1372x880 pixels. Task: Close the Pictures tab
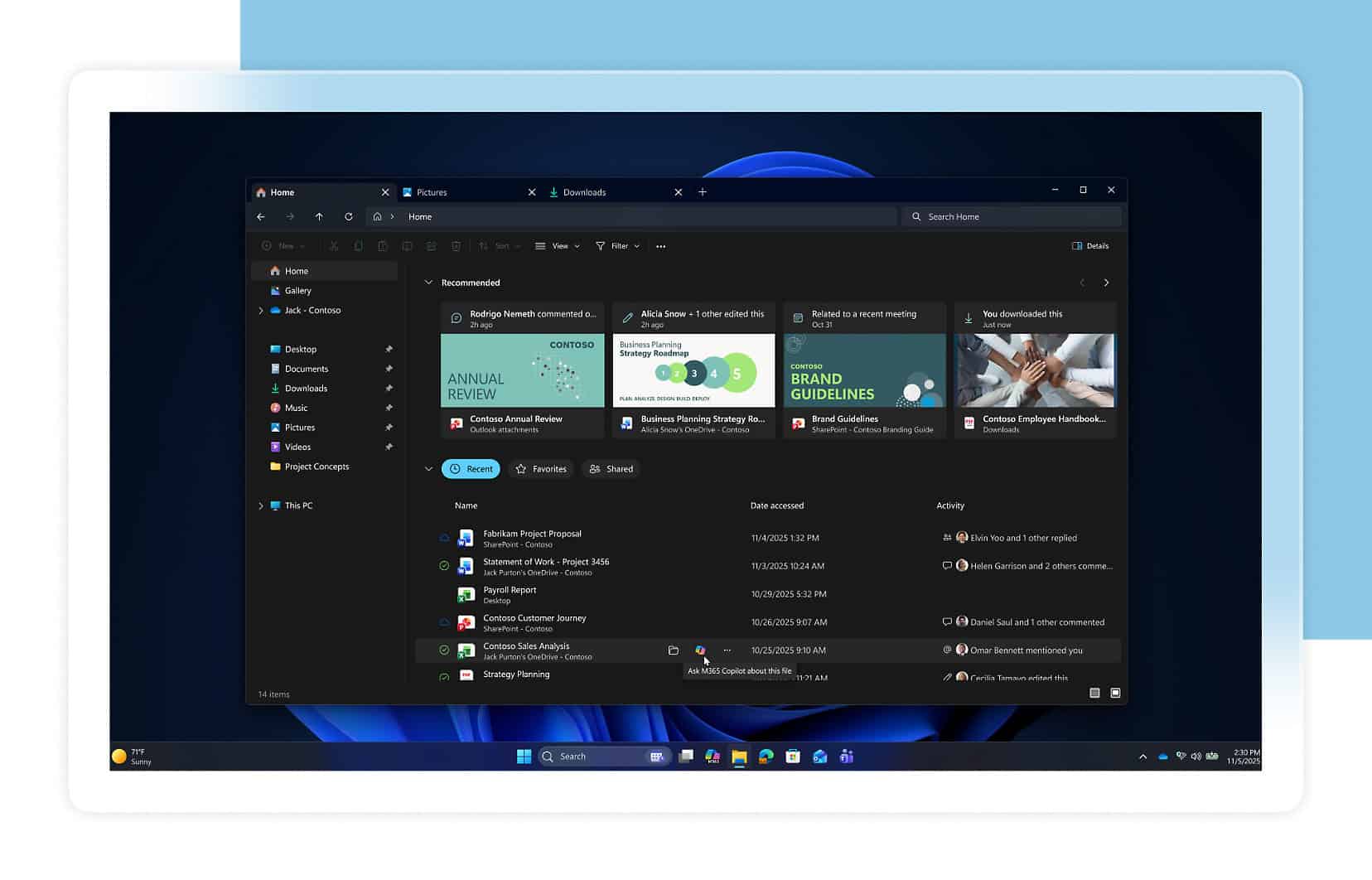(532, 192)
